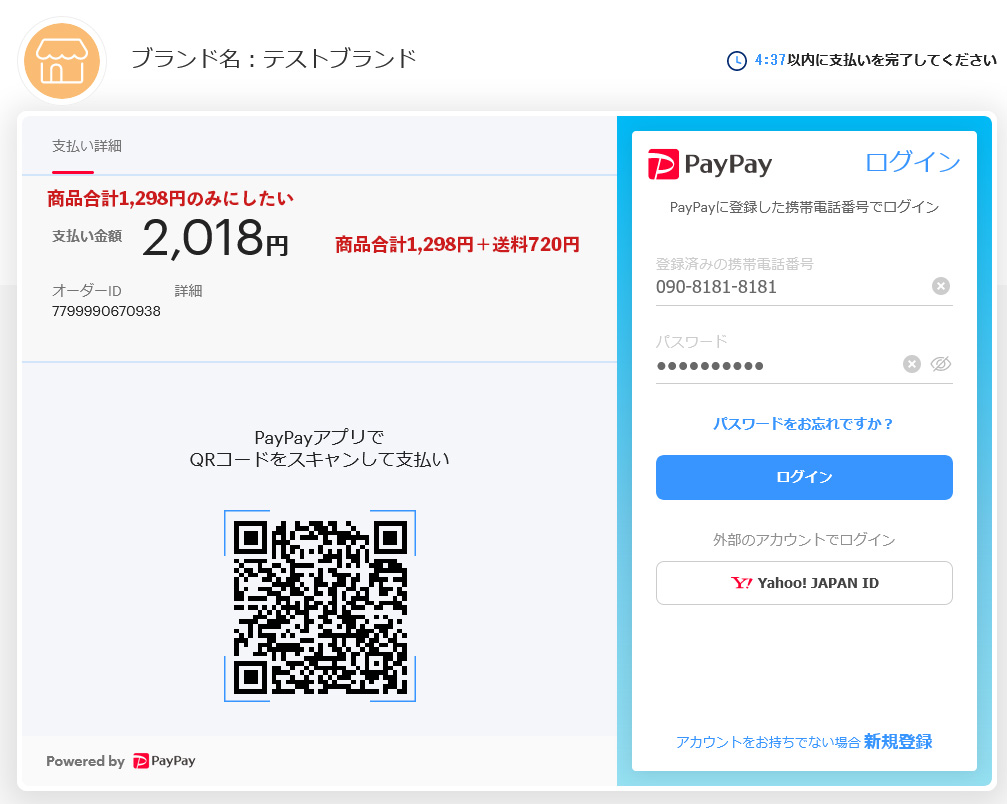Click 外部のアカウントでログイン label
Image resolution: width=1007 pixels, height=804 pixels.
click(x=804, y=540)
